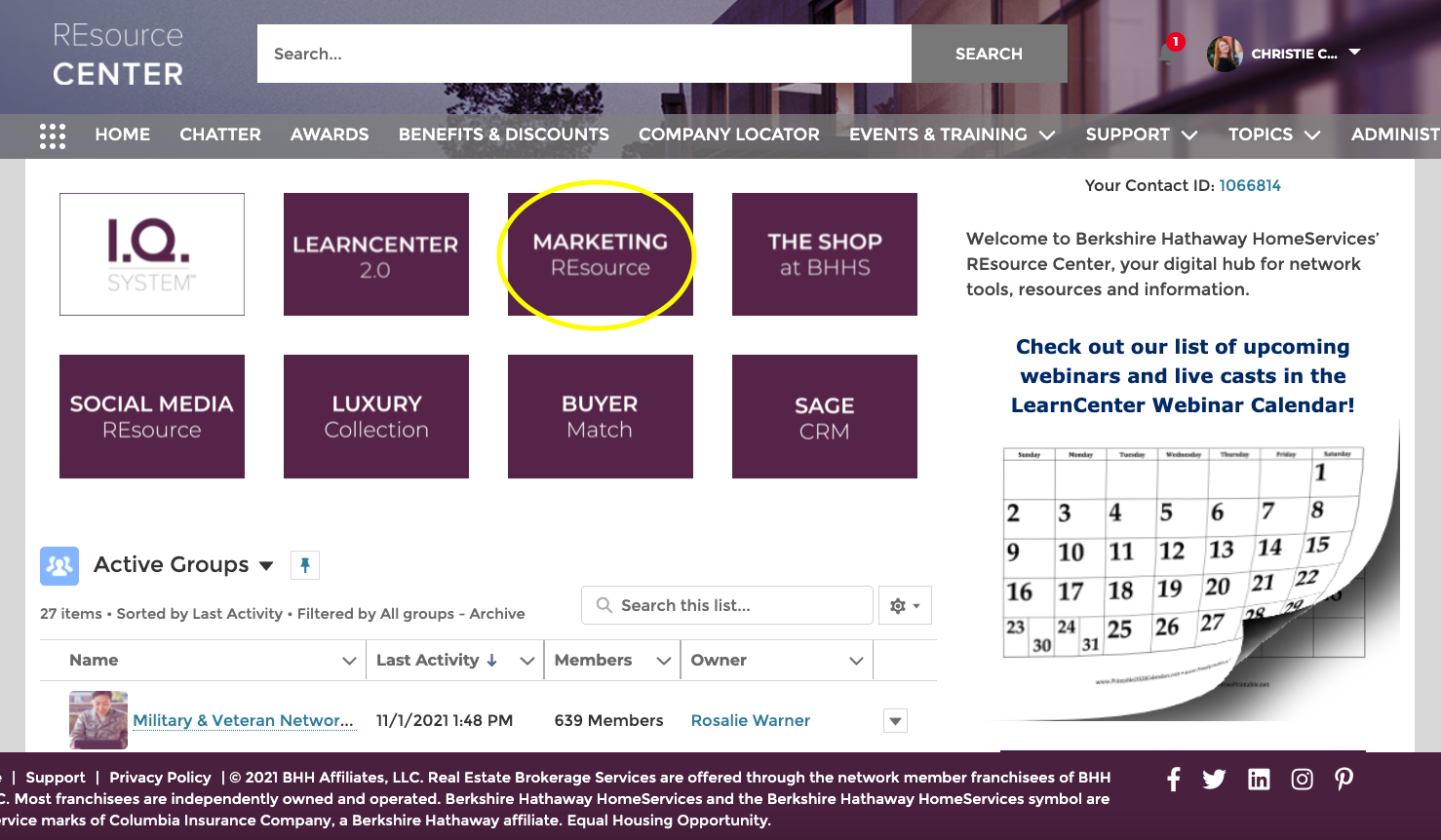Click the LearnCenter Webinar Calendar heading
1441x840 pixels.
pos(1183,376)
